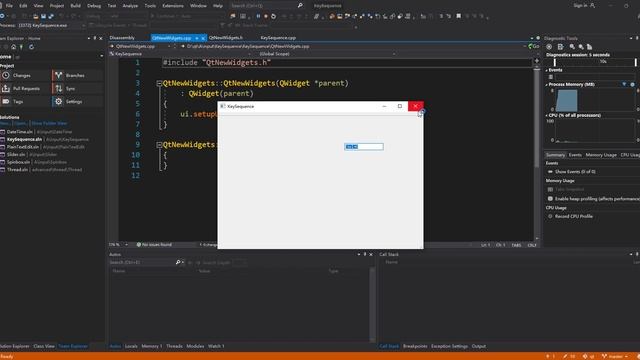Open Sync tile in Team Explorer
640x360 pixels.
coord(77,89)
